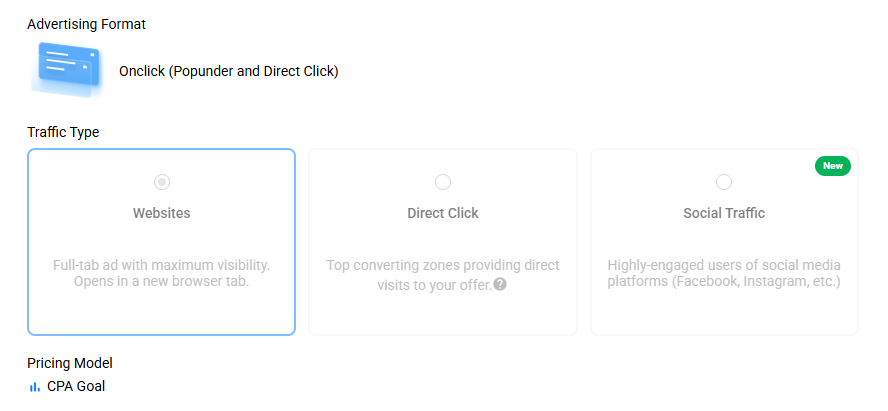The image size is (888, 411).
Task: Click the Traffic Type heading
Action: 63,132
